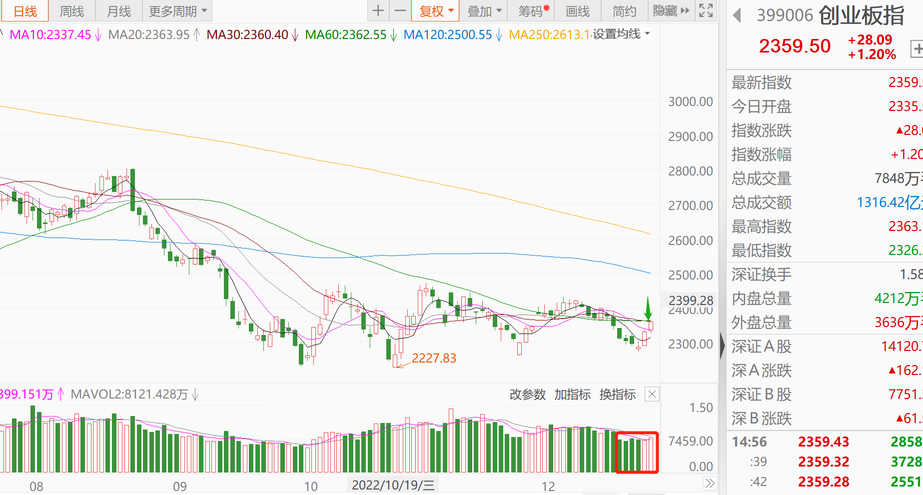Switch to 简约 simple view
Screen dimensions: 923x495
(624, 11)
